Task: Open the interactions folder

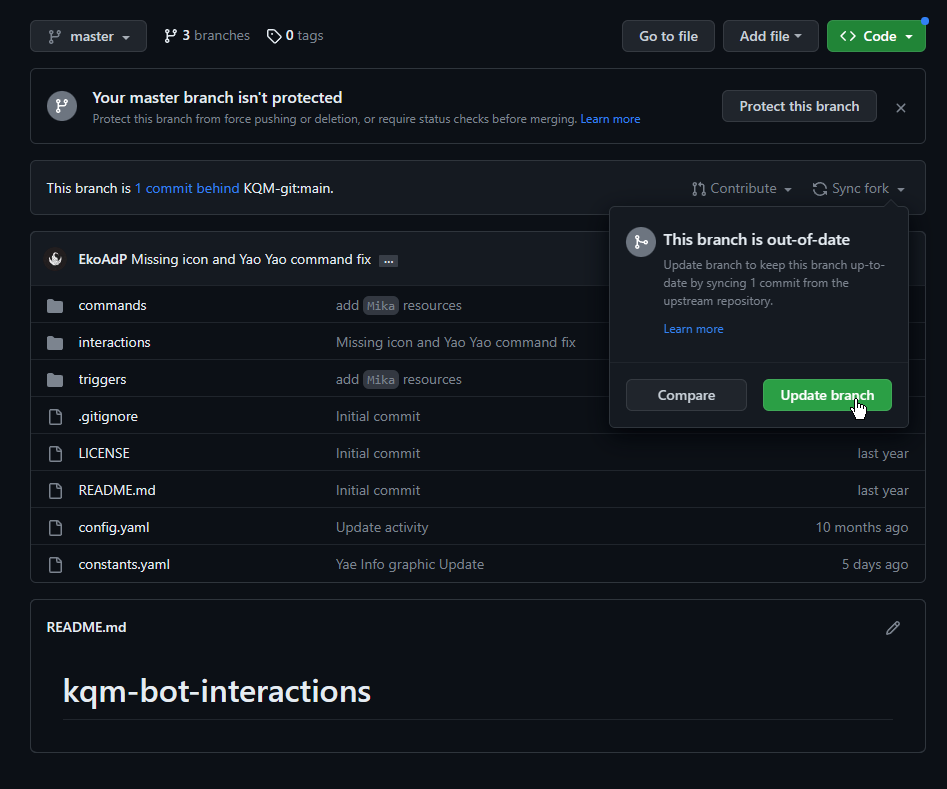Action: (x=114, y=342)
